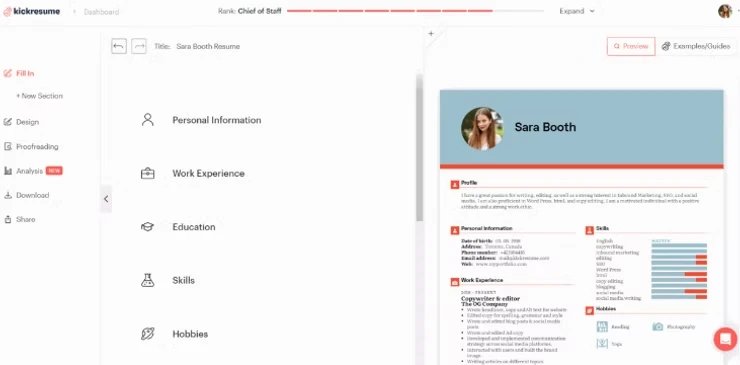740x365 pixels.
Task: Open the Work Experience section
Action: pos(208,173)
